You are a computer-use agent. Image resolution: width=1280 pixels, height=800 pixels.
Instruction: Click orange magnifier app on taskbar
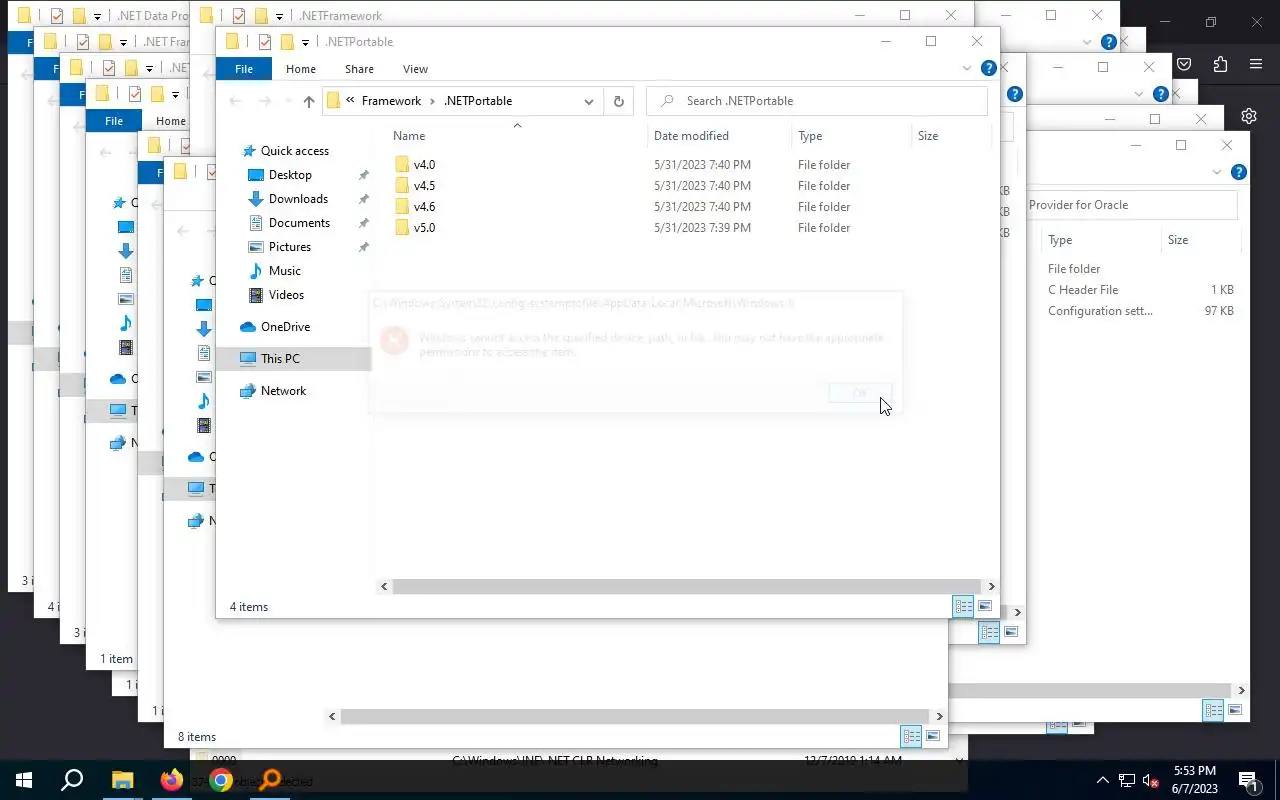[270, 780]
